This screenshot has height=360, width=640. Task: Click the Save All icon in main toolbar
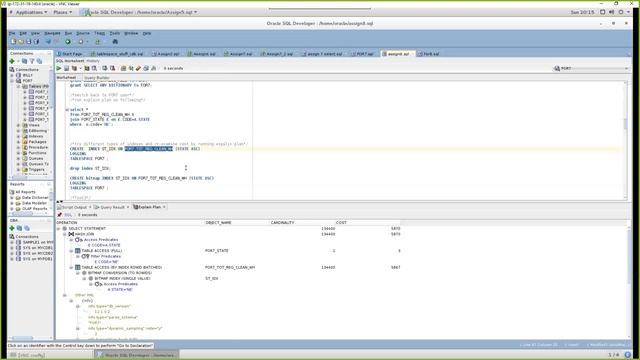tap(36, 42)
